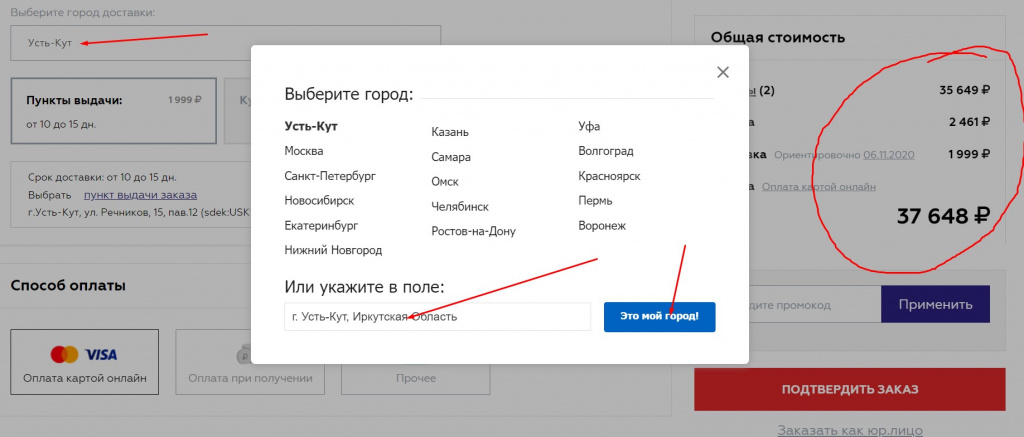This screenshot has height=437, width=1024.
Task: Select Воронеж city option
Action: tap(602, 226)
